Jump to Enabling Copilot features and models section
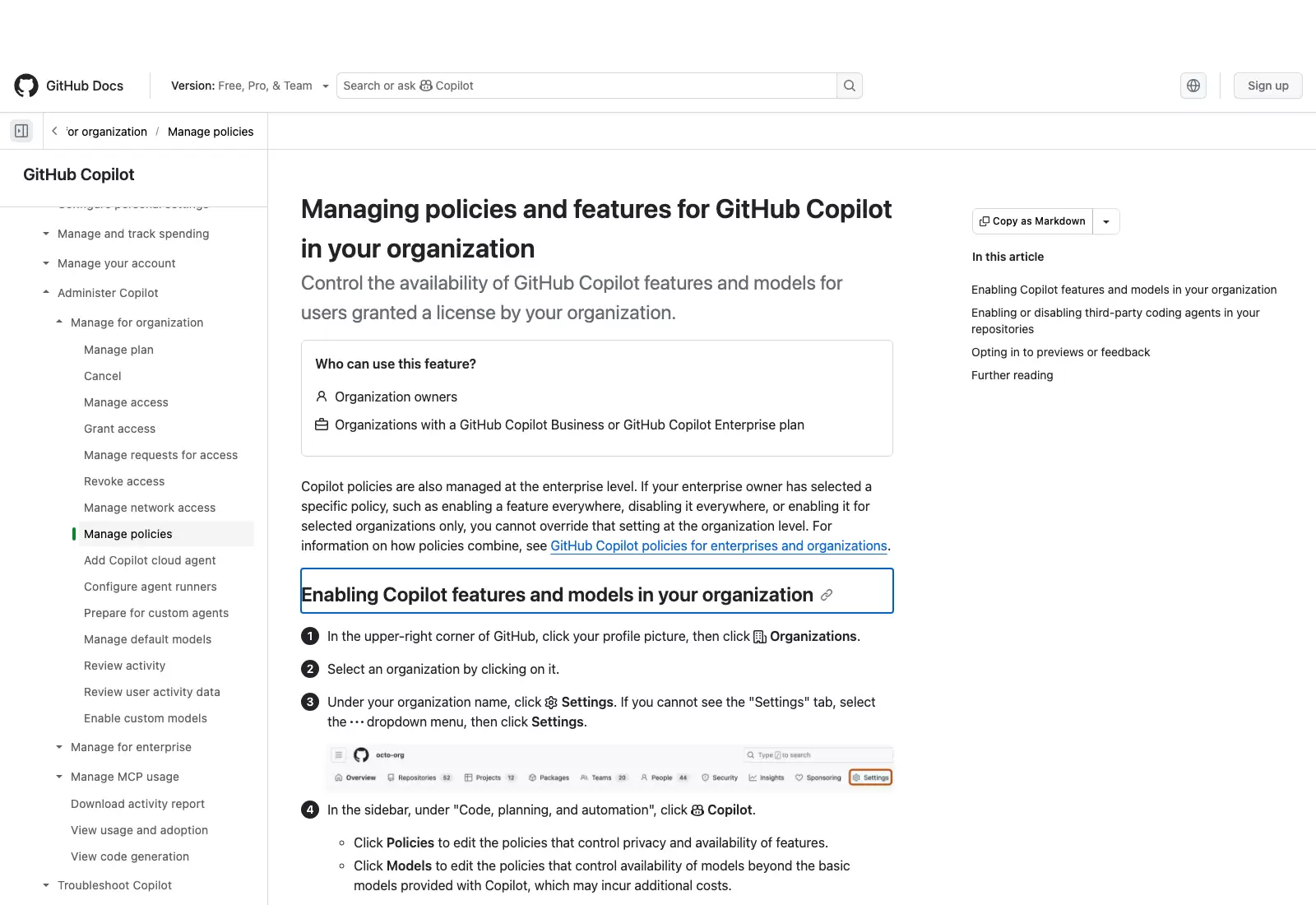The width and height of the screenshot is (1316, 905). point(1124,290)
